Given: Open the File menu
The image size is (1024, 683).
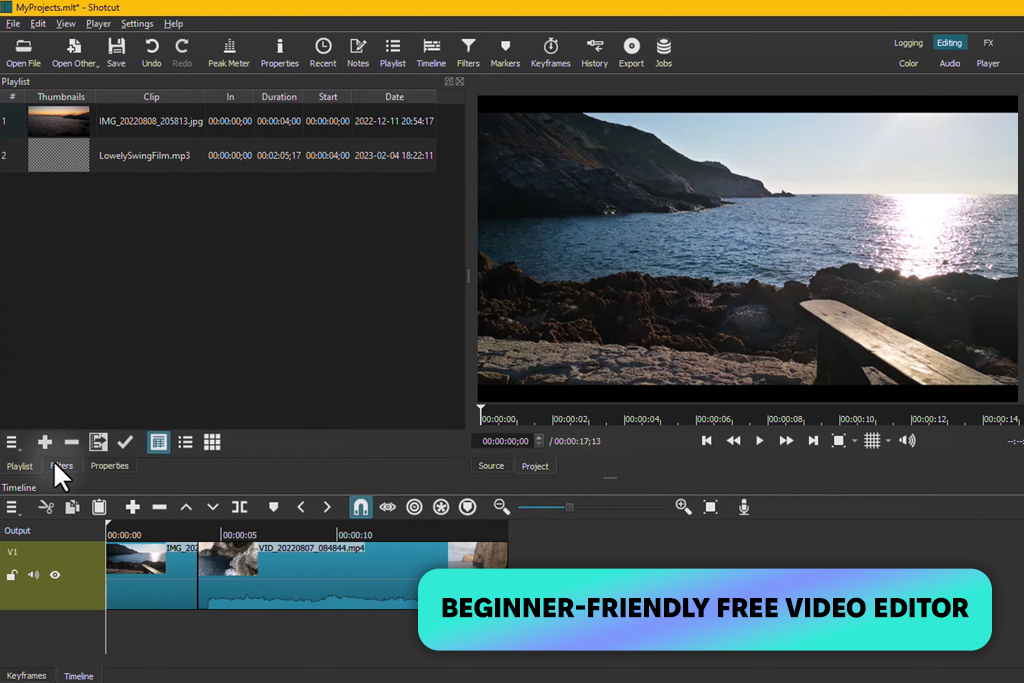Looking at the screenshot, I should pos(13,24).
